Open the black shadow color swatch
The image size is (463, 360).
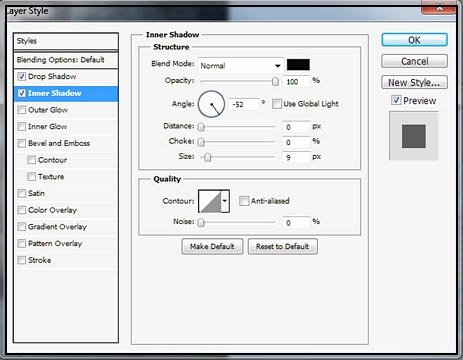point(298,65)
